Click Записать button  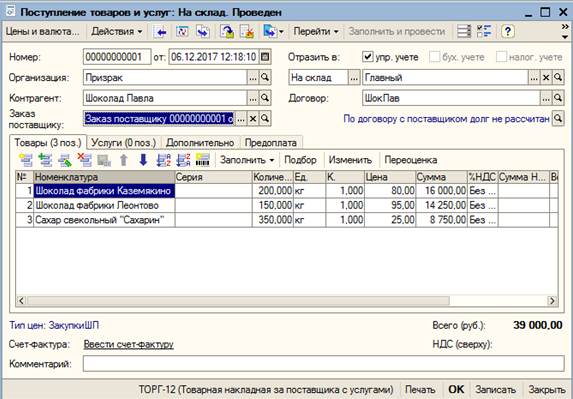(496, 390)
